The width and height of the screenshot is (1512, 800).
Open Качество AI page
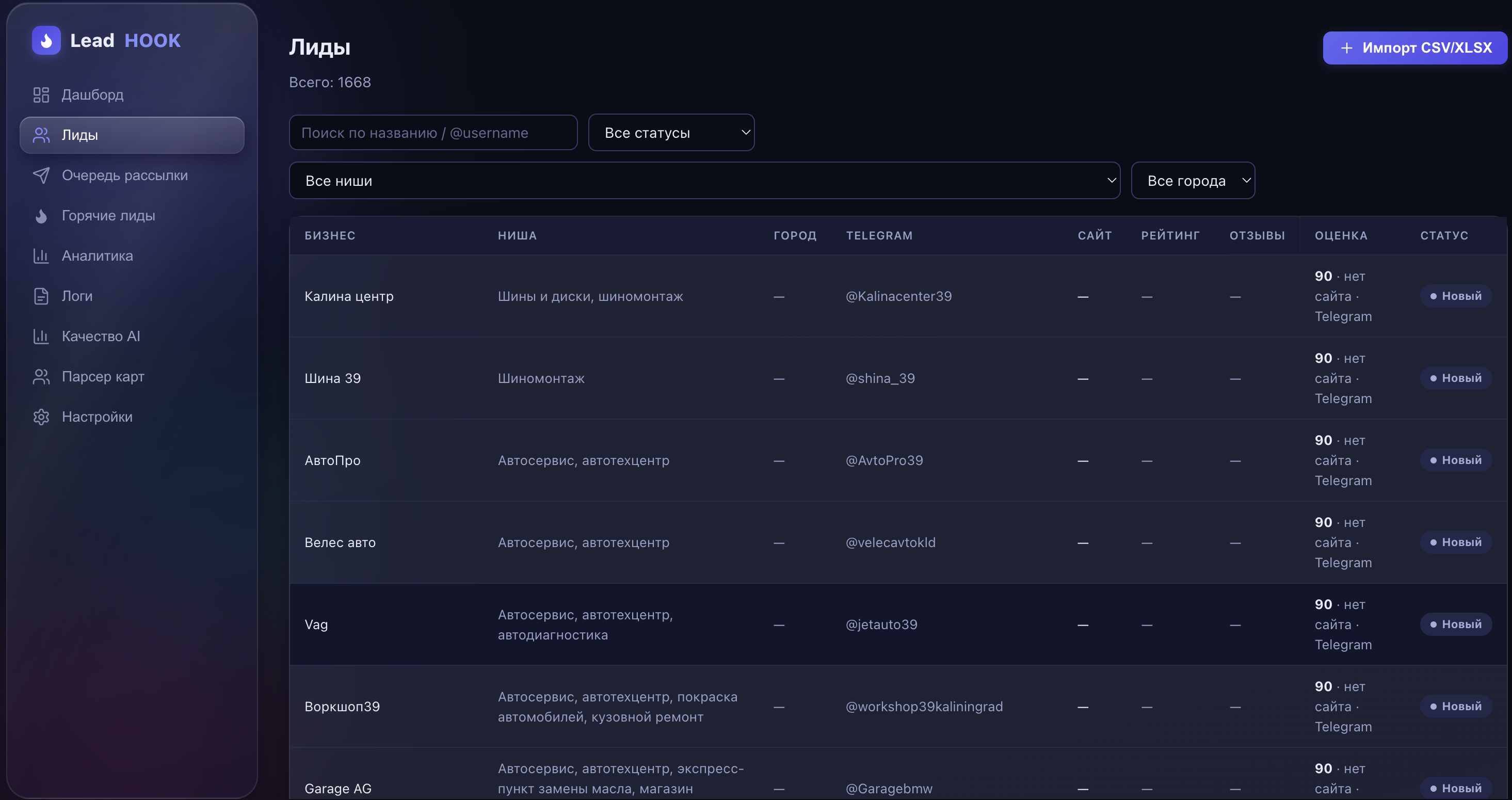[132, 337]
